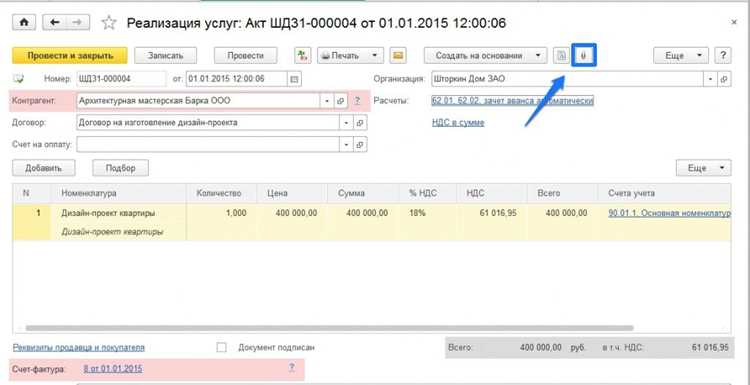Image resolution: width=750 pixels, height=385 pixels.
Task: Click Всего column header
Action: (x=562, y=193)
